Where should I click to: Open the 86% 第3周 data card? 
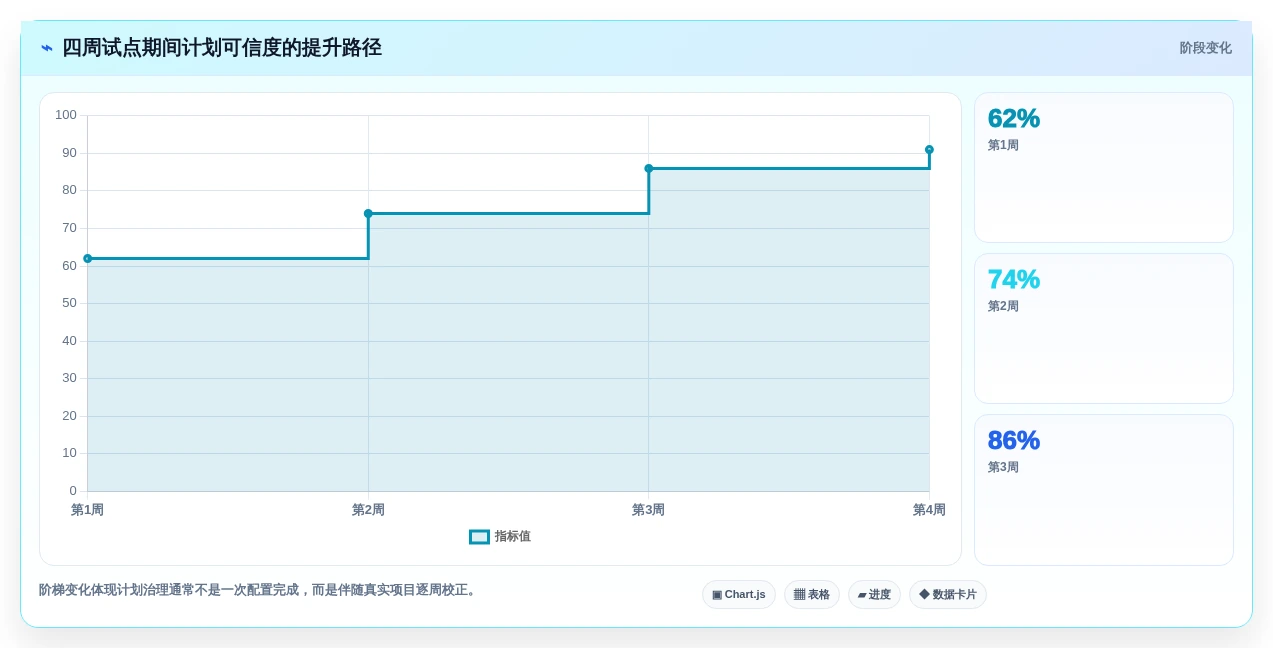pos(1104,490)
